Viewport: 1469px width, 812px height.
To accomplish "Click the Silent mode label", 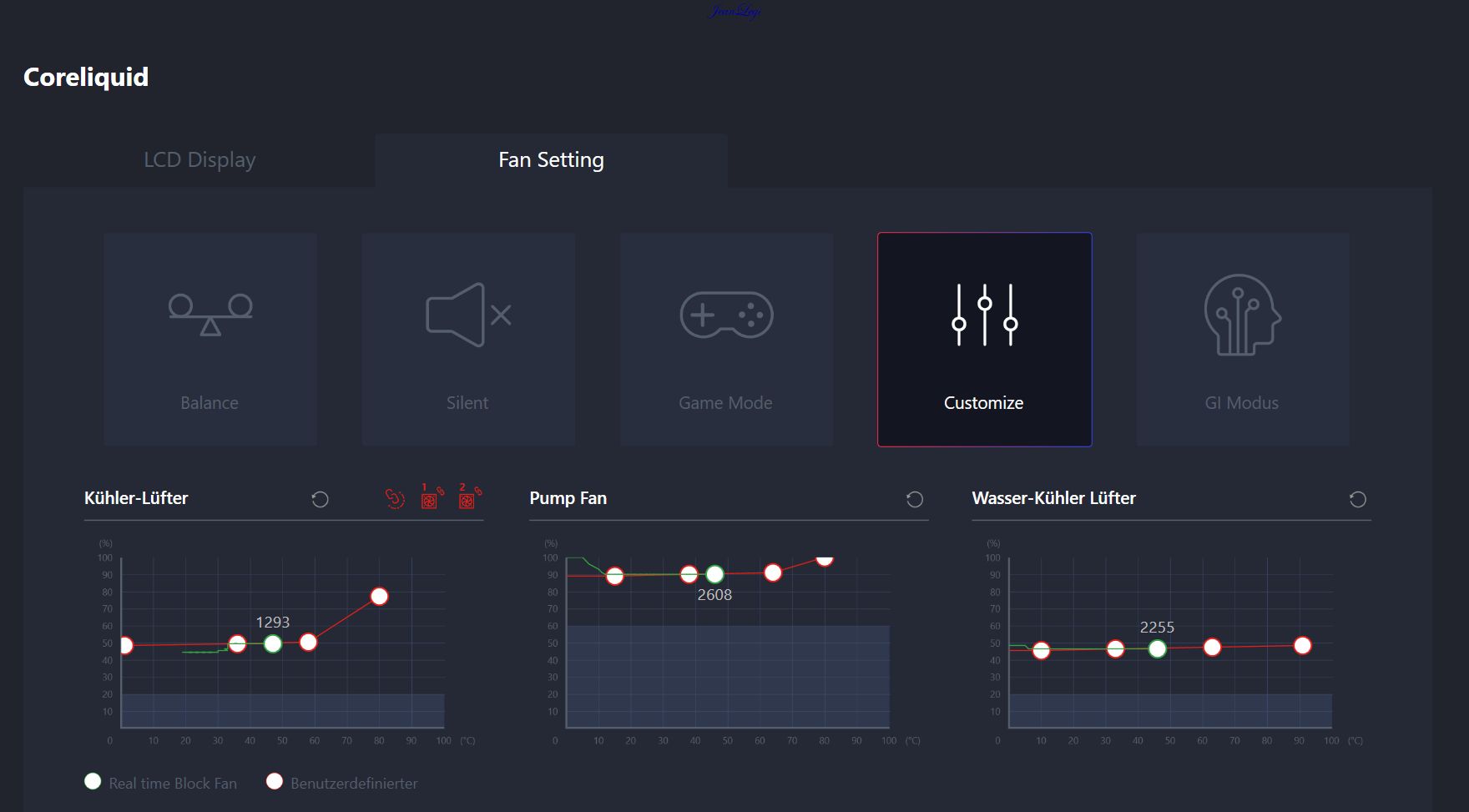I will pos(467,403).
